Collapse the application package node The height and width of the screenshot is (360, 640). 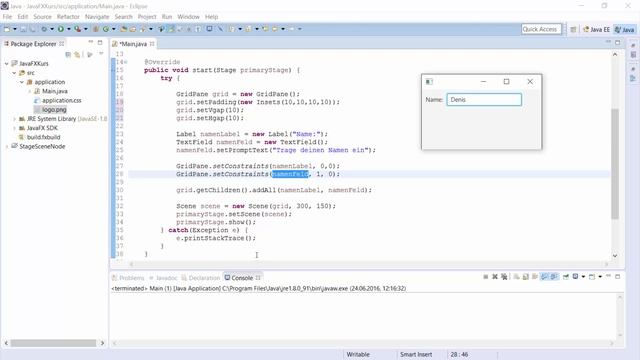coord(22,82)
